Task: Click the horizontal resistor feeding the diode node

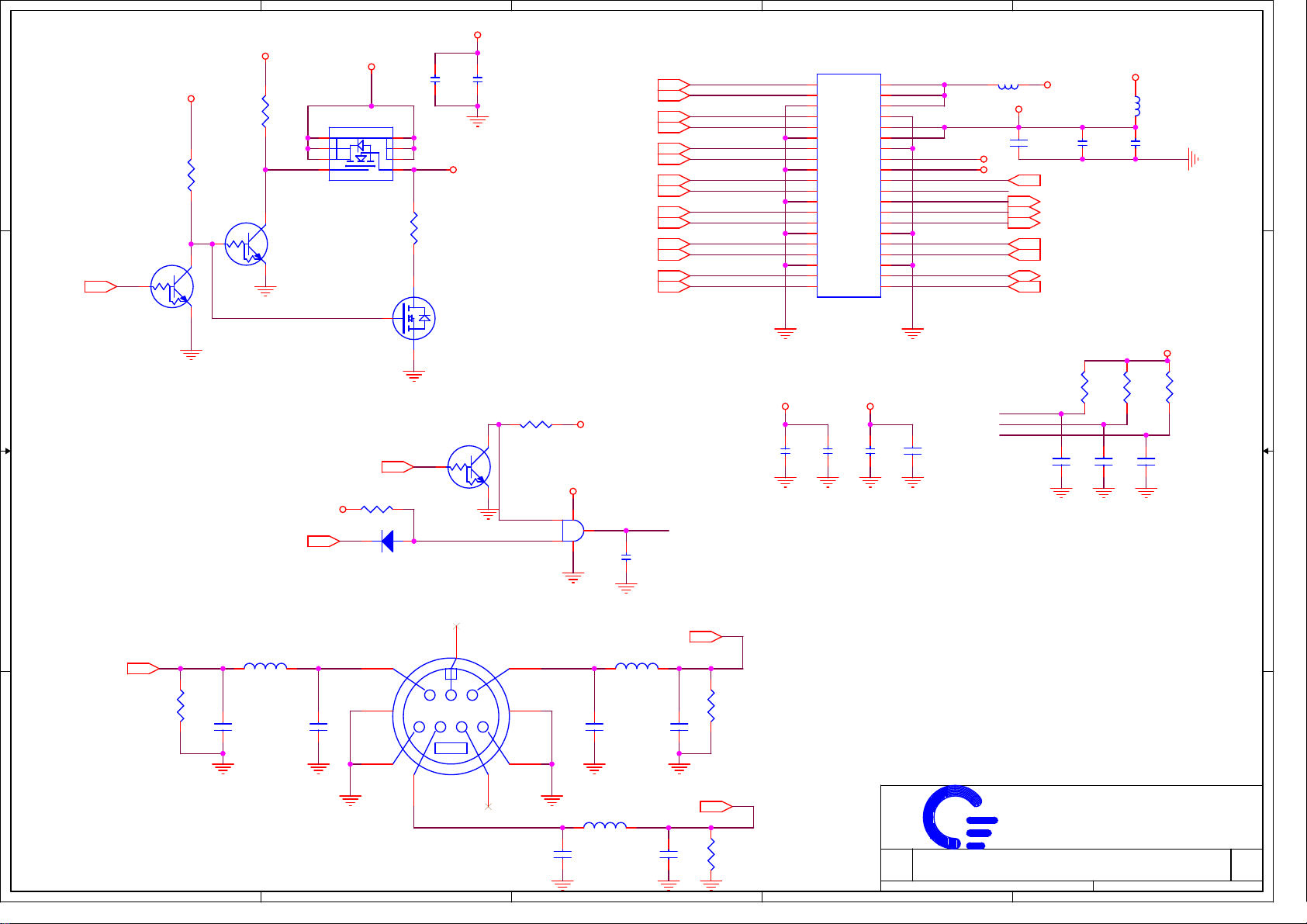Action: [377, 509]
